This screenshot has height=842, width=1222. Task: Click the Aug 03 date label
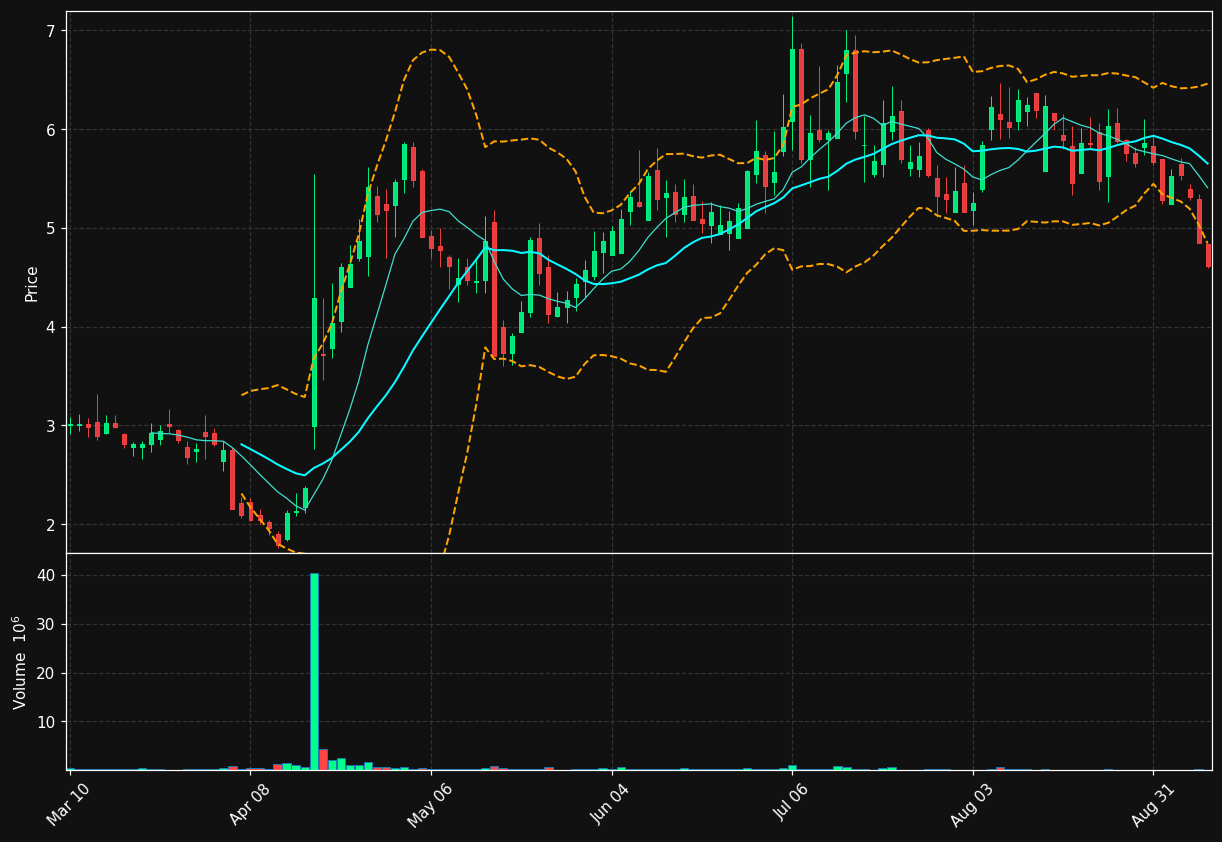[971, 804]
